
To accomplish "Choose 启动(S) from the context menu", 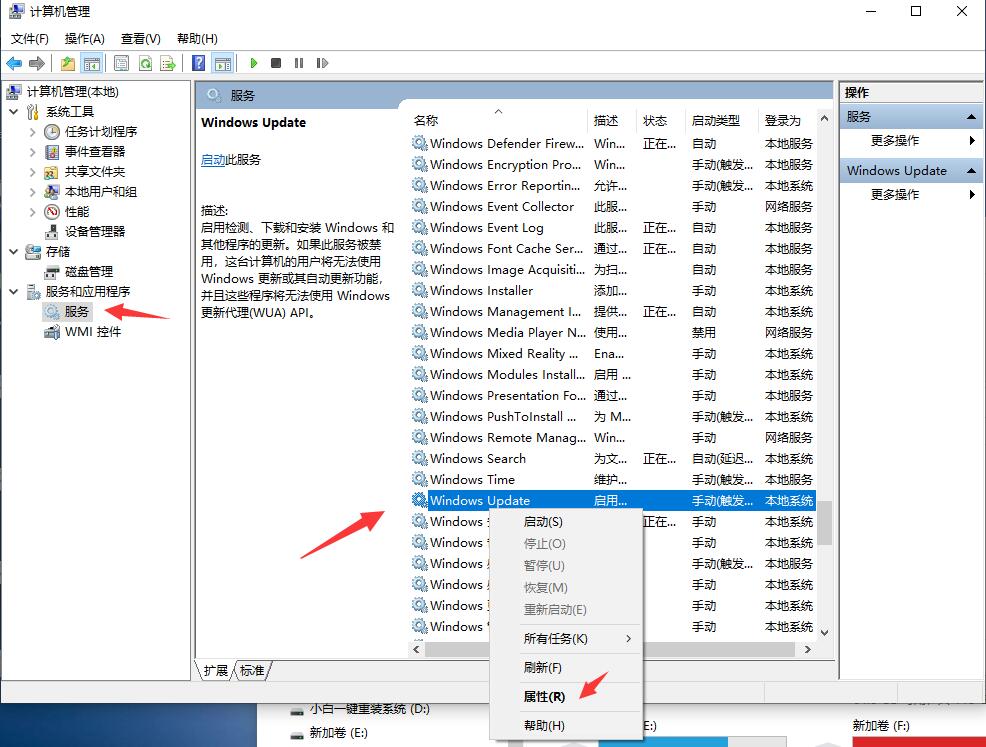I will coord(565,522).
